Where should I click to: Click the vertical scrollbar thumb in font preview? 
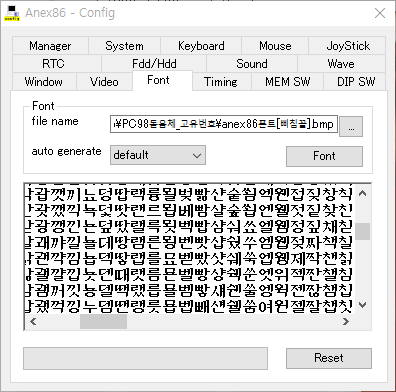pos(363,231)
